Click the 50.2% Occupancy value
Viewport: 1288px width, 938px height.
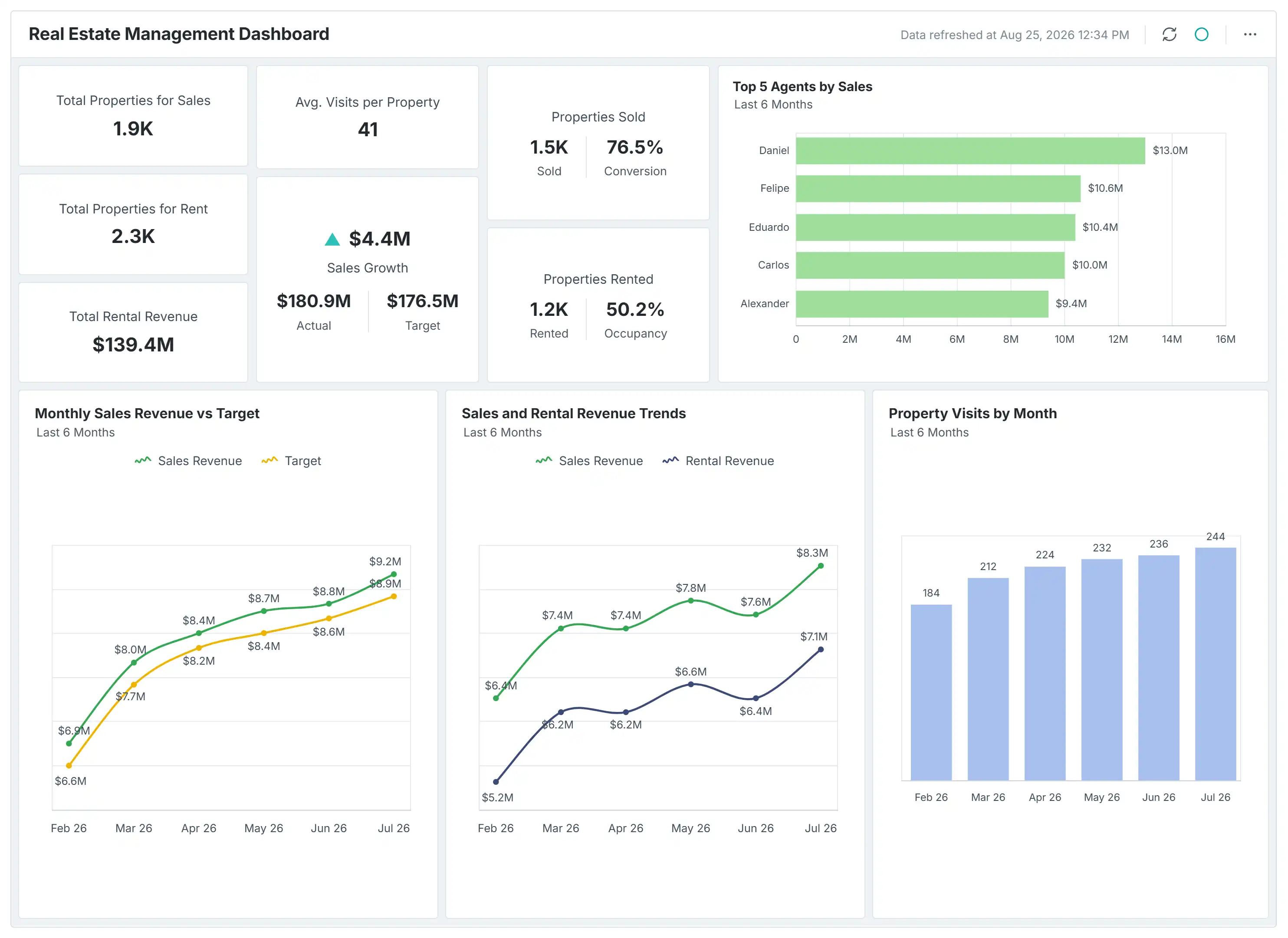point(635,310)
